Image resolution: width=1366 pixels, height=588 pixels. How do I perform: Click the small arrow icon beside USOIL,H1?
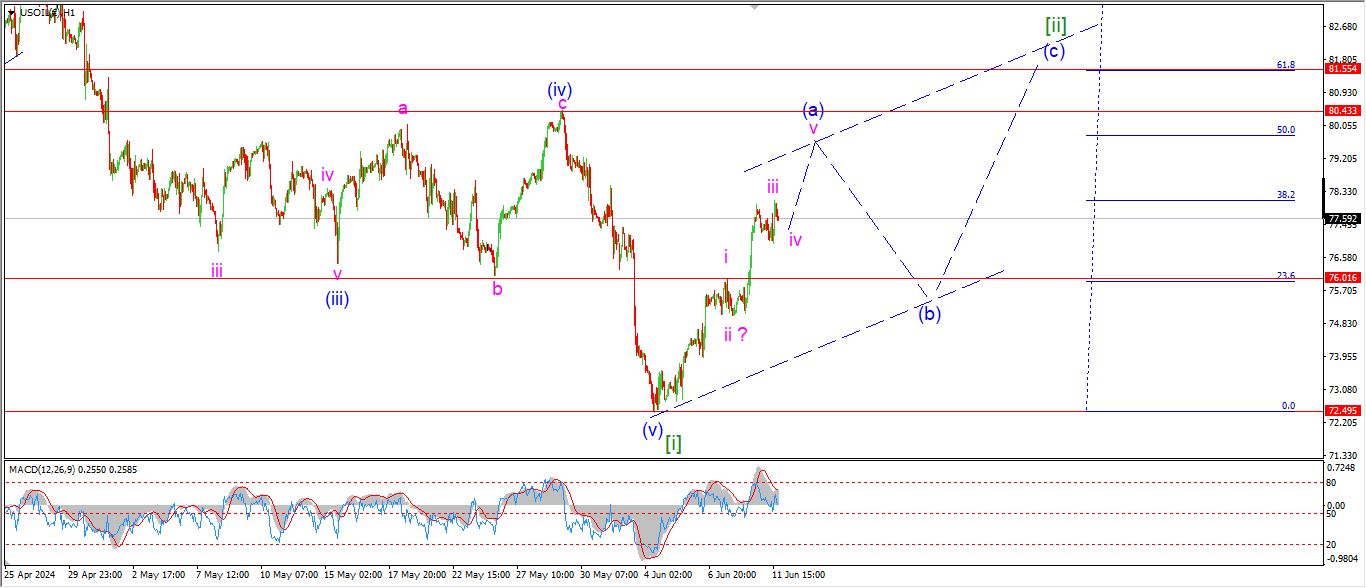point(11,12)
